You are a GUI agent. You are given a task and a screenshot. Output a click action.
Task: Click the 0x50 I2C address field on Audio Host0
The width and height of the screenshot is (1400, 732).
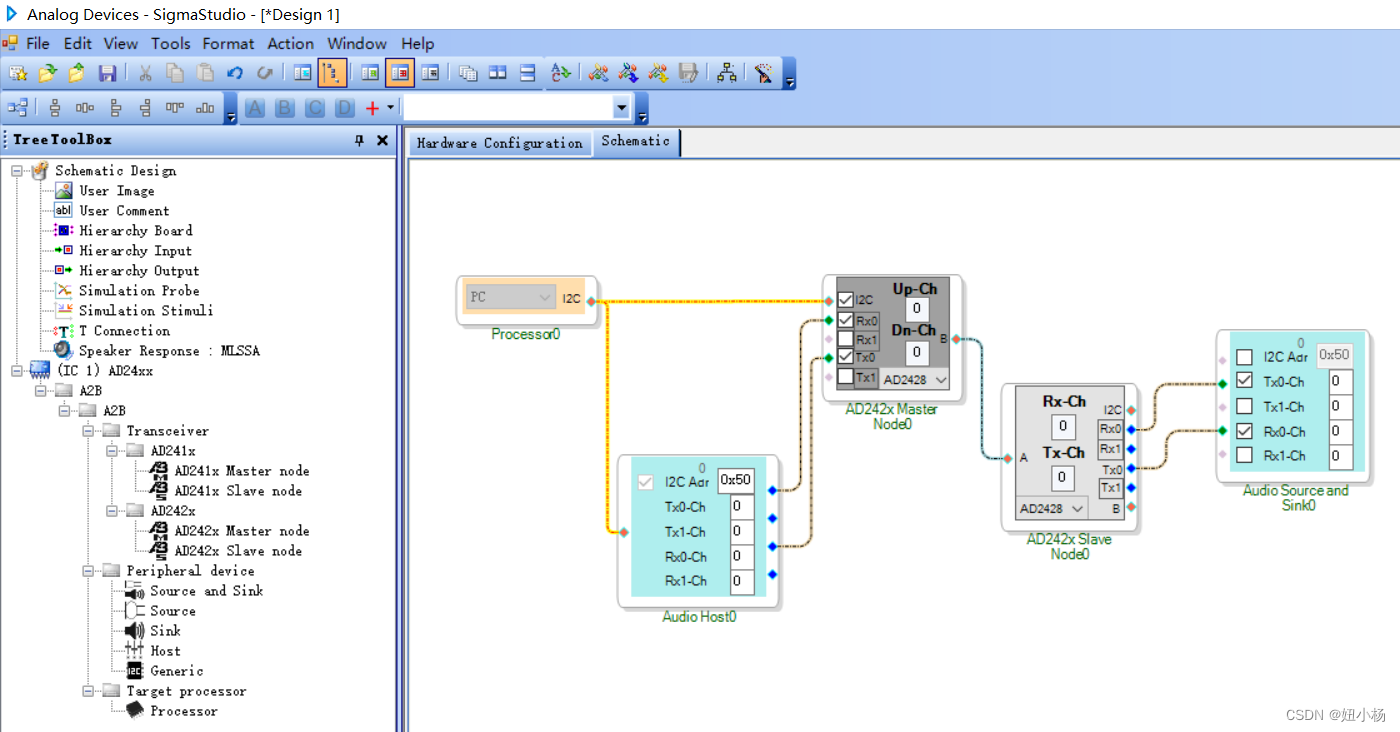(735, 480)
